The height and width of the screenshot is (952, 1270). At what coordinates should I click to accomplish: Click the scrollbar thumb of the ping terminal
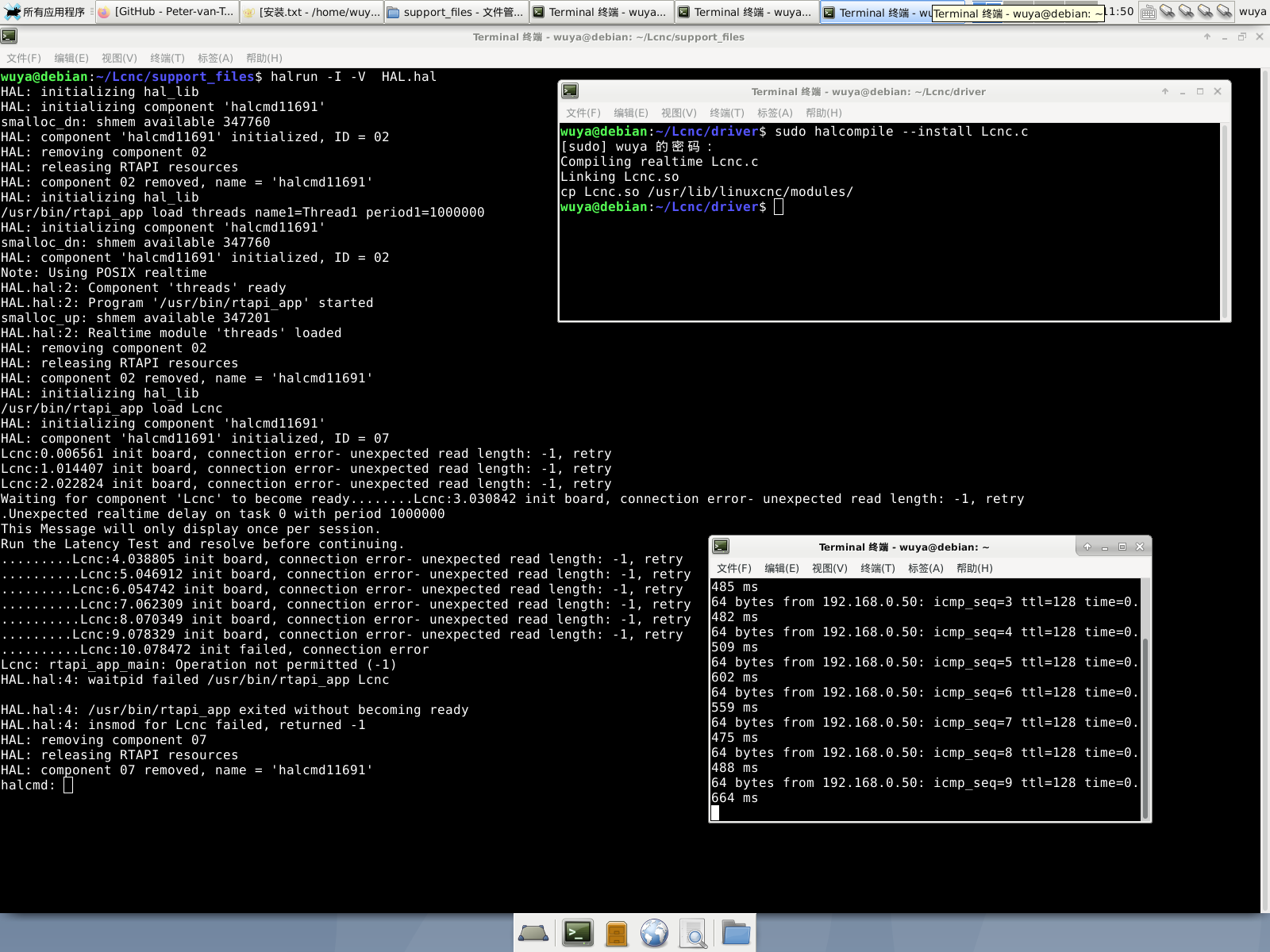[1145, 728]
